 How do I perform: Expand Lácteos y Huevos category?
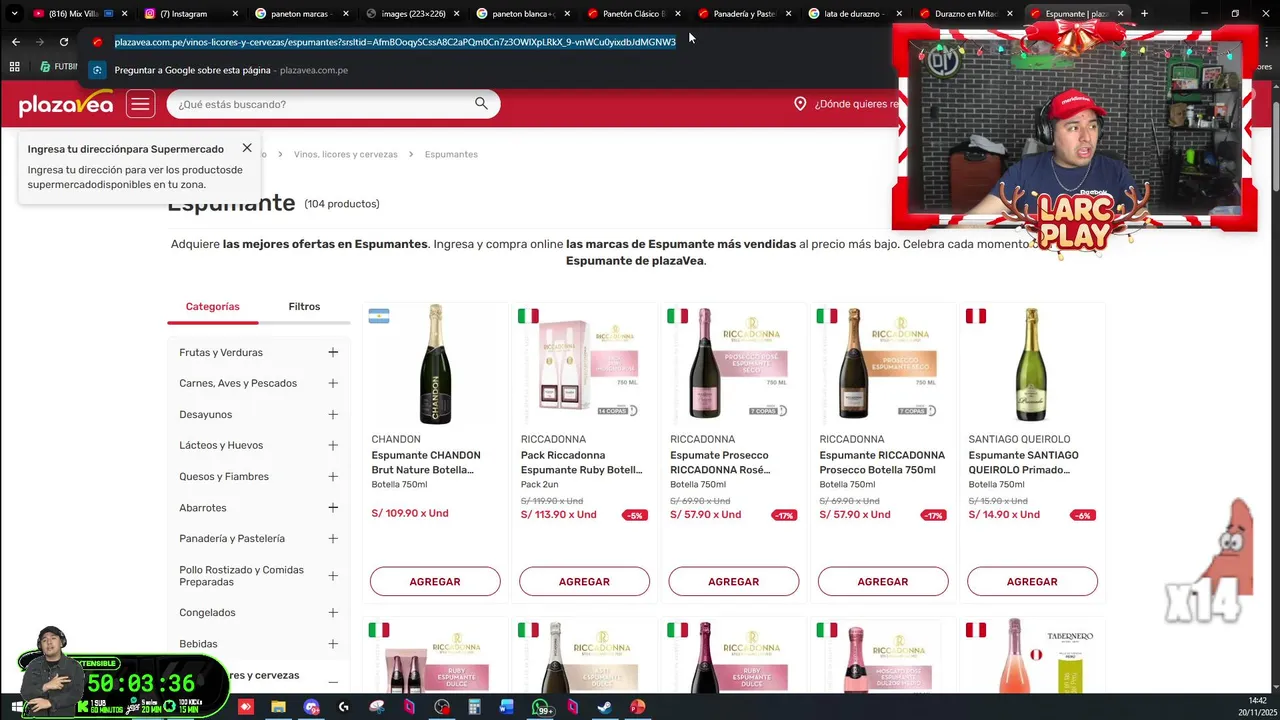[x=333, y=445]
